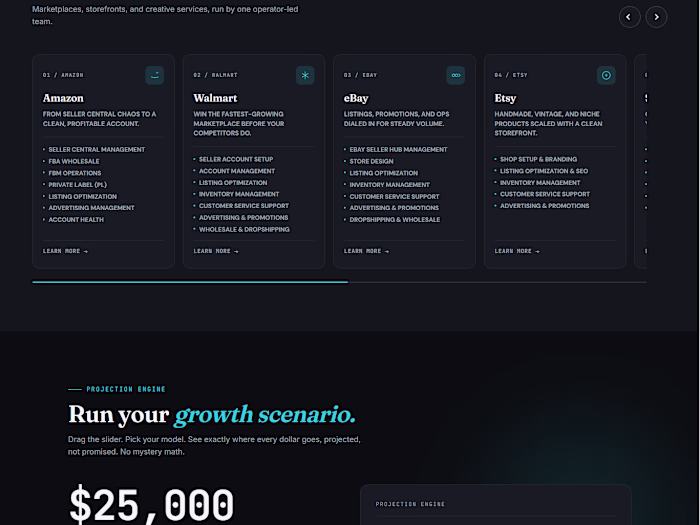Click 'Marketplaces, storefronts' intro paragraph
The width and height of the screenshot is (700, 525).
[165, 15]
